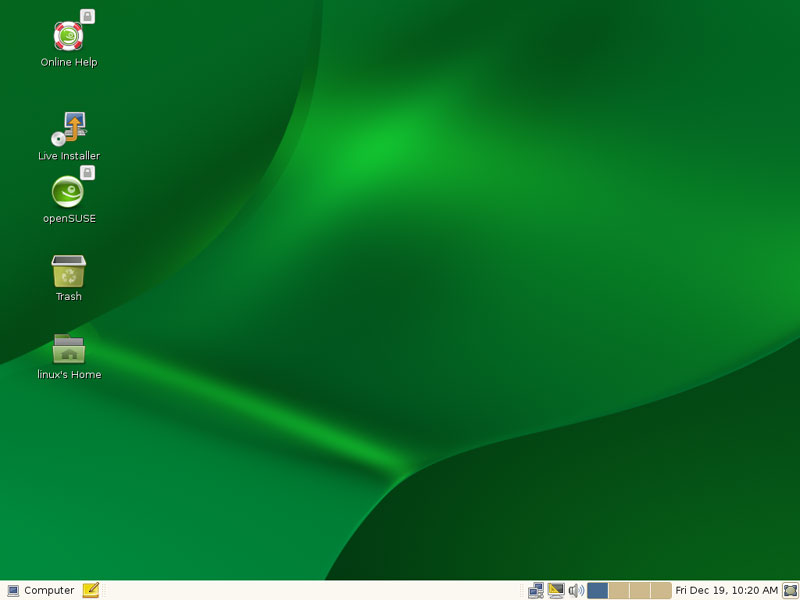Select the openSUSE desktop icon

(68, 191)
